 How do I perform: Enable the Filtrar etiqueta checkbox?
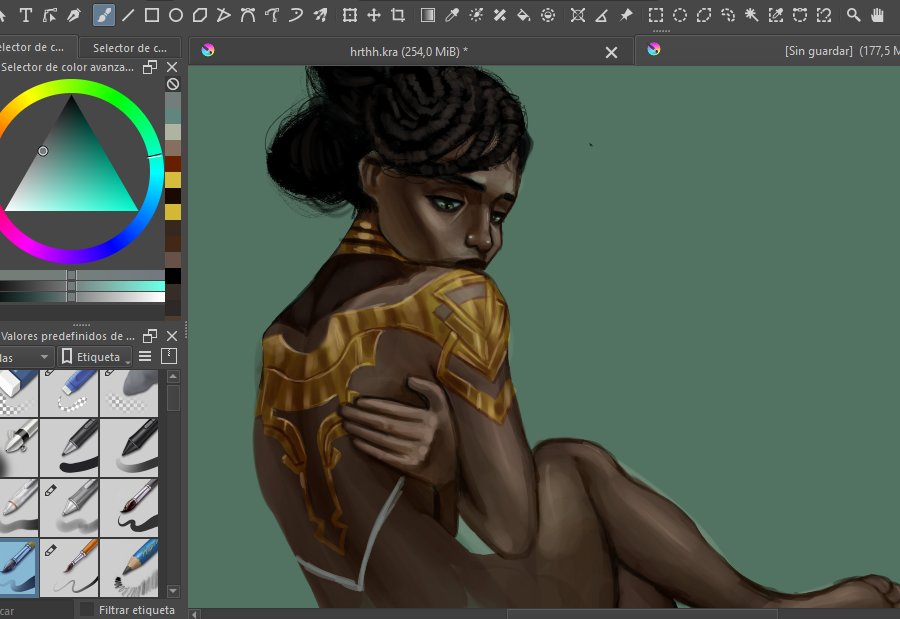pyautogui.click(x=86, y=609)
